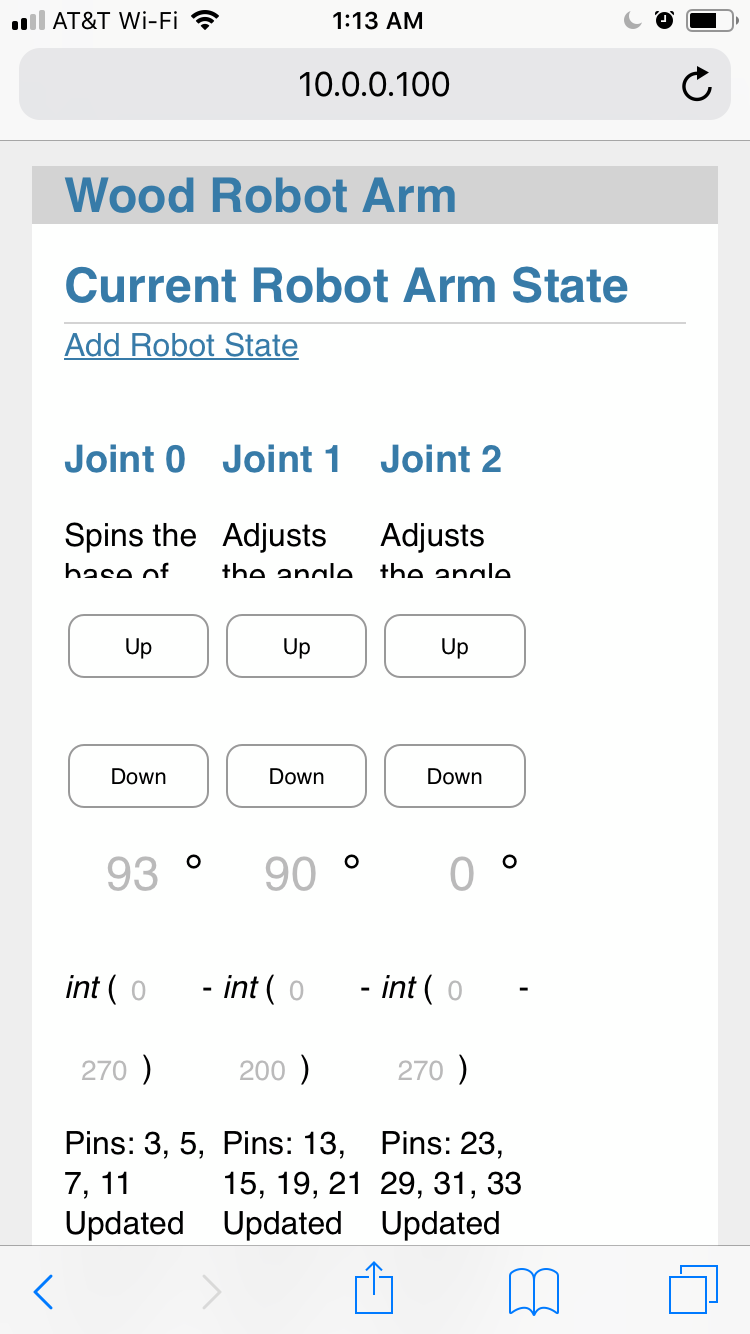
Task: Open the Safari bookmarks book icon
Action: pos(533,1291)
